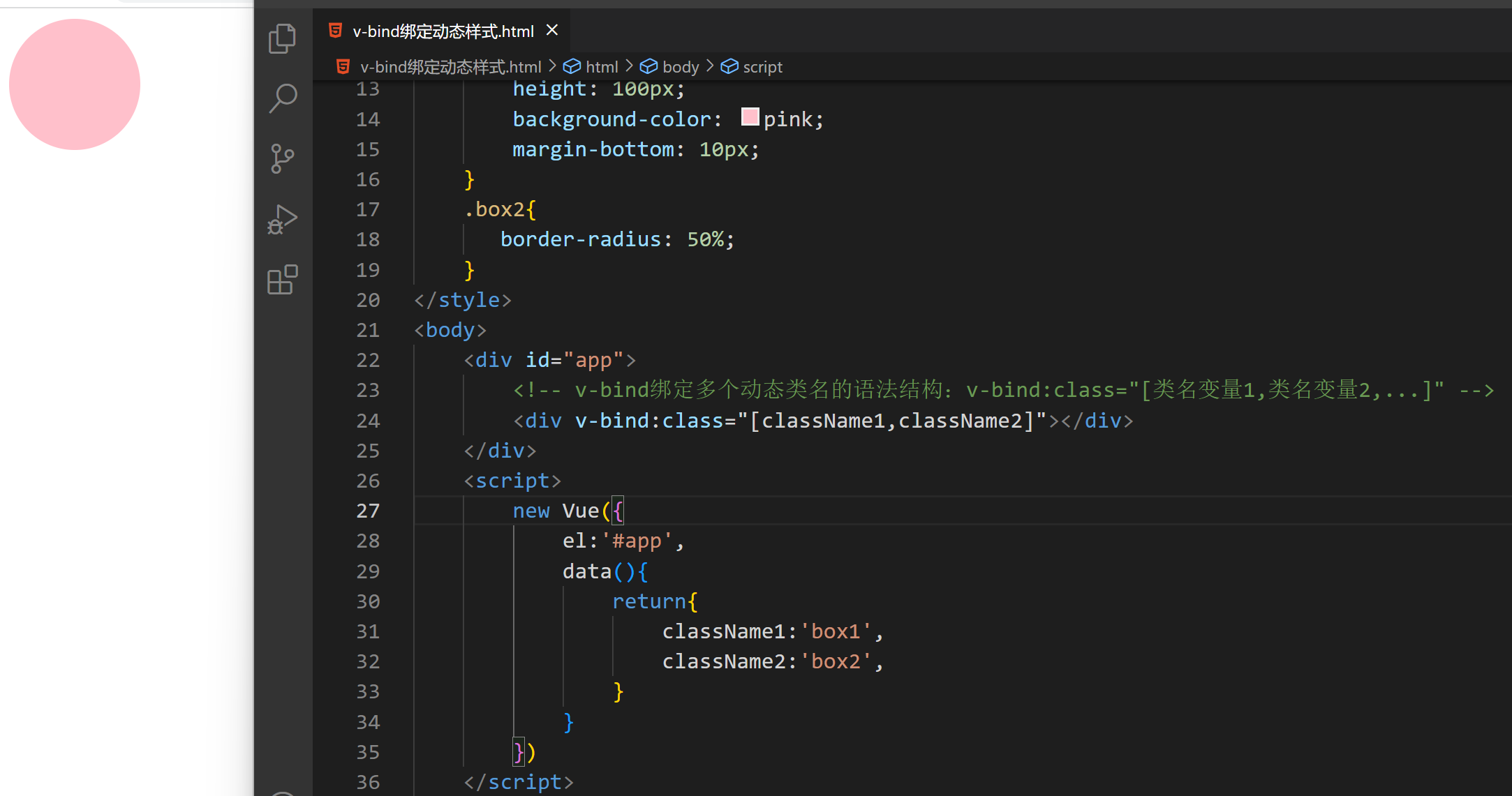The height and width of the screenshot is (796, 1512).
Task: Open the Explorer view in the activity bar
Action: (x=282, y=39)
